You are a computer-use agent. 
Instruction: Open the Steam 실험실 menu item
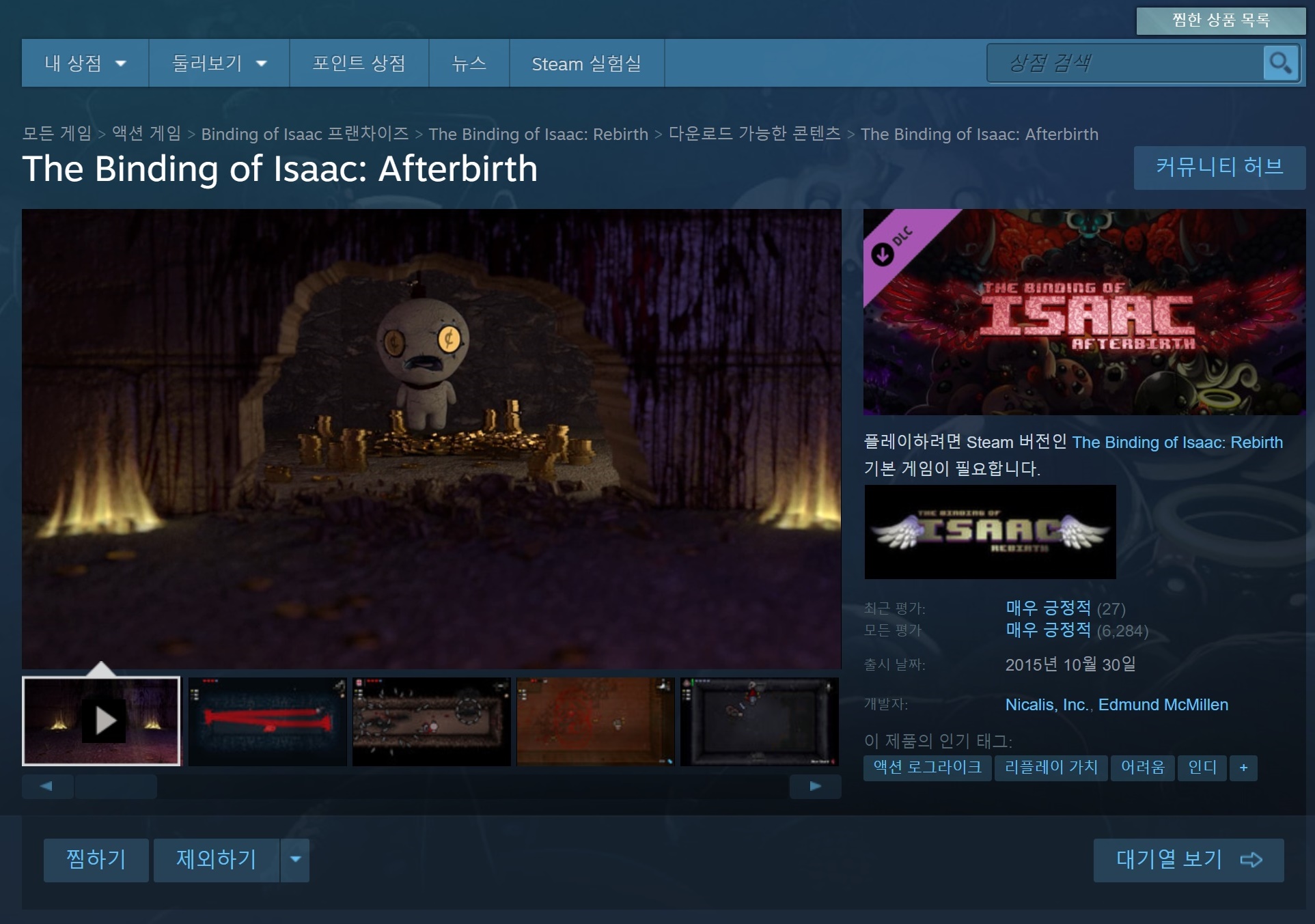[587, 64]
